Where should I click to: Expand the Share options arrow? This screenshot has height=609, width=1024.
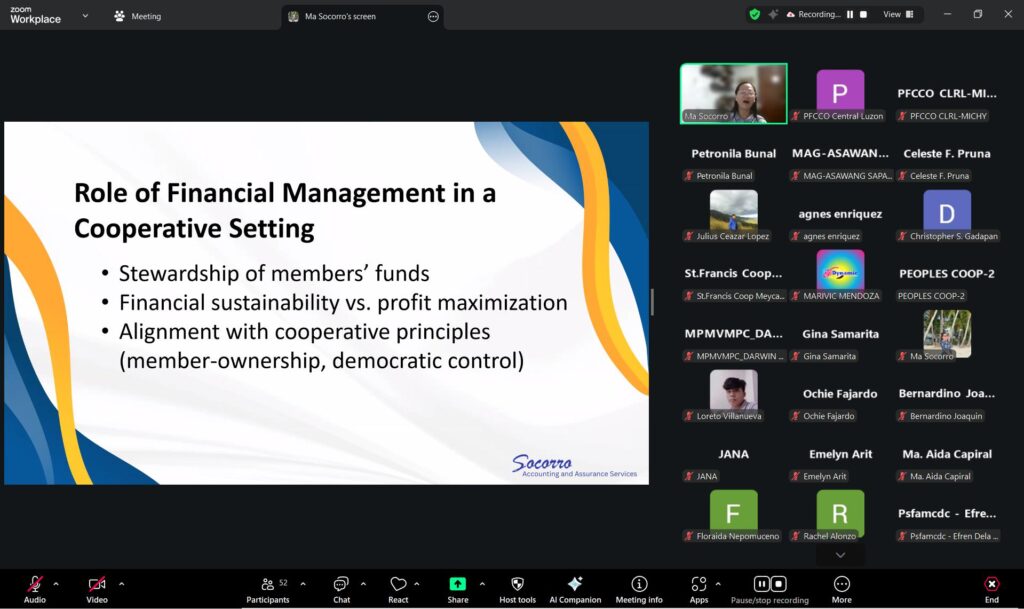pos(482,584)
